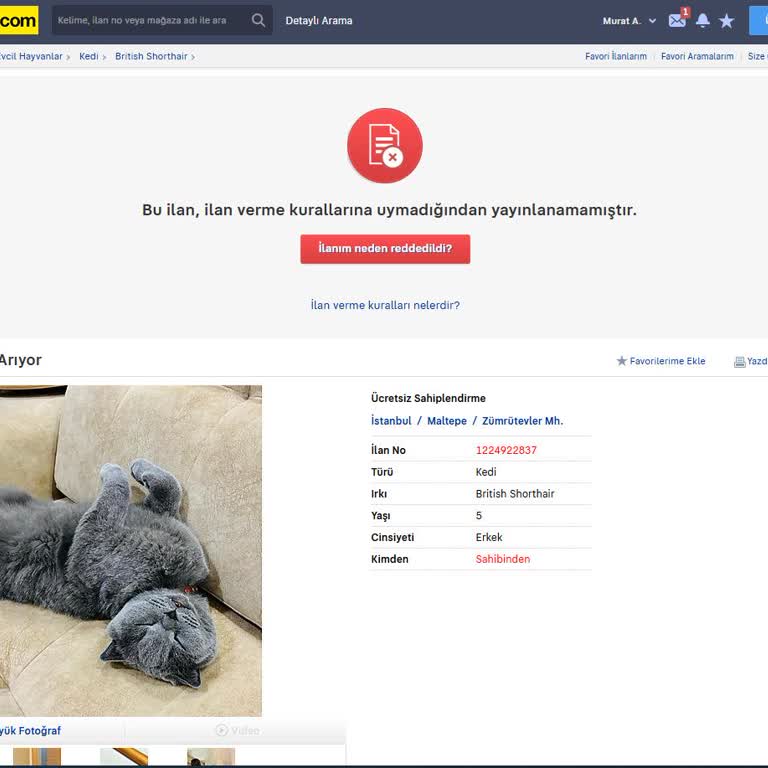
Task: Click listing number 1224922837
Action: coord(506,450)
